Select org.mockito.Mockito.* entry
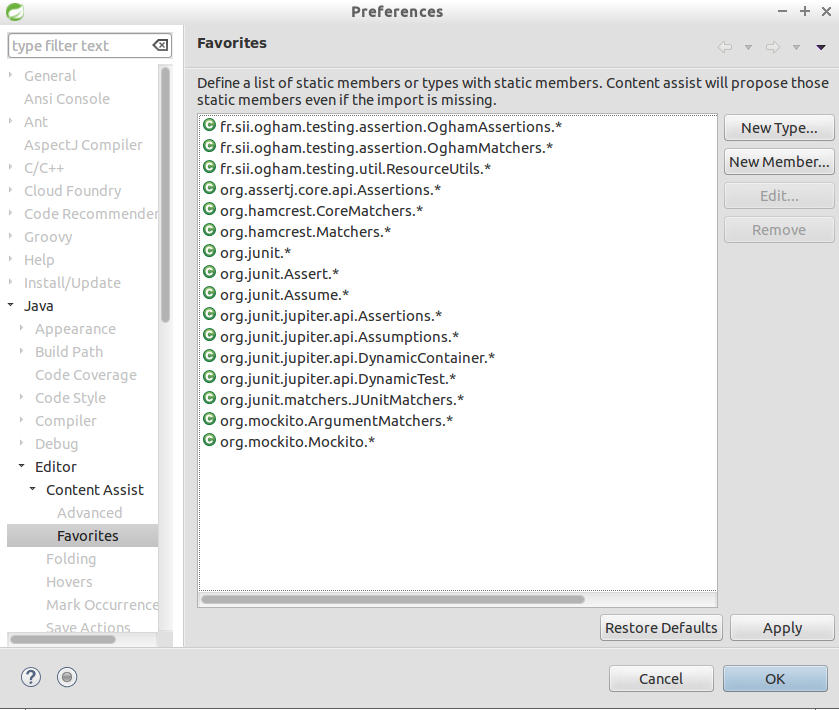 (297, 442)
